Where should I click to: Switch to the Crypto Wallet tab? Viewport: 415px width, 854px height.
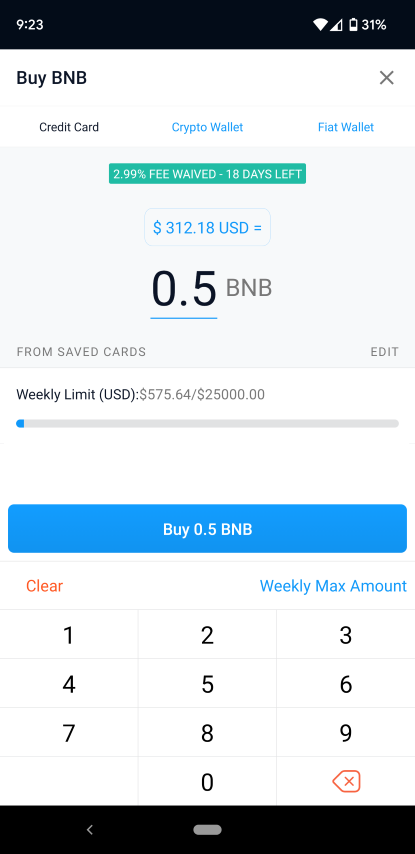(x=208, y=127)
